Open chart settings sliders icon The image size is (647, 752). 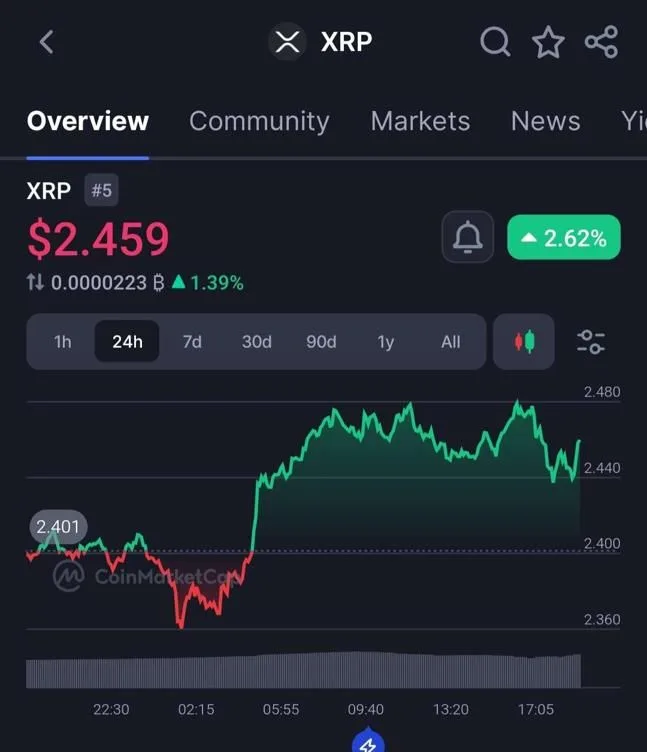pos(591,342)
